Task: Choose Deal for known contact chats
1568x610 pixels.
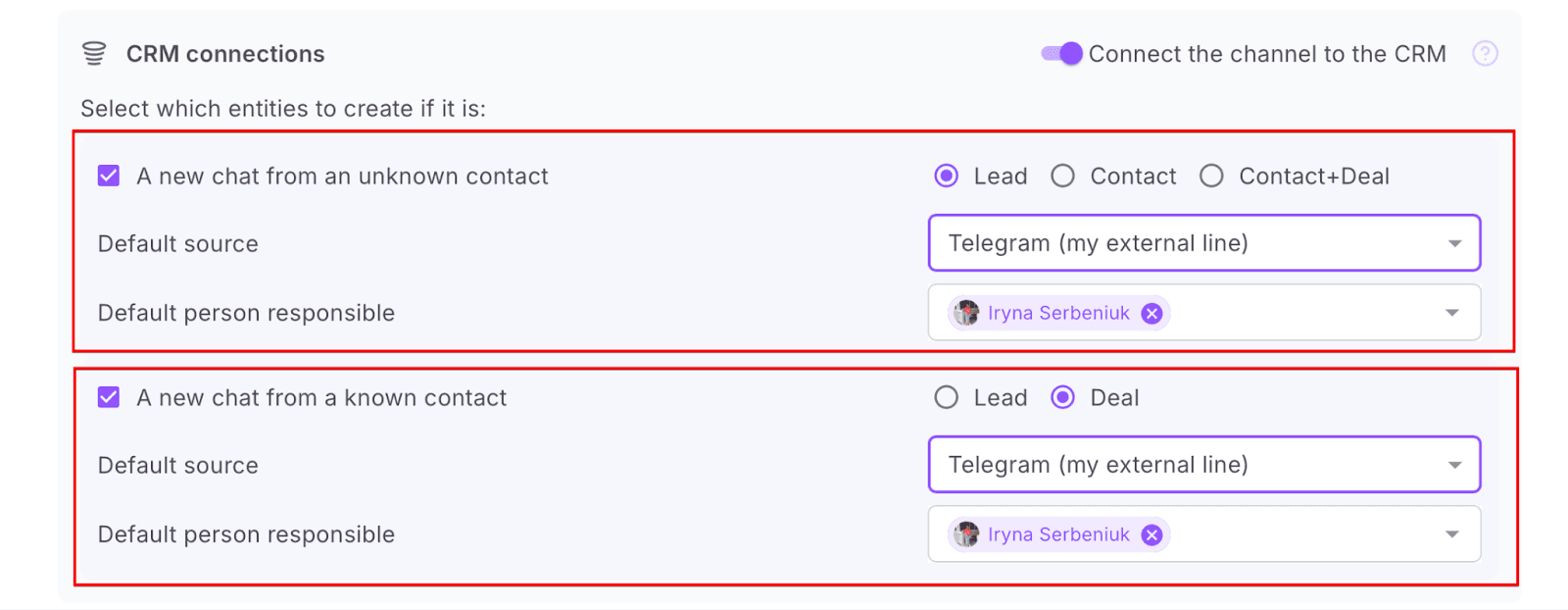Action: pos(1063,398)
